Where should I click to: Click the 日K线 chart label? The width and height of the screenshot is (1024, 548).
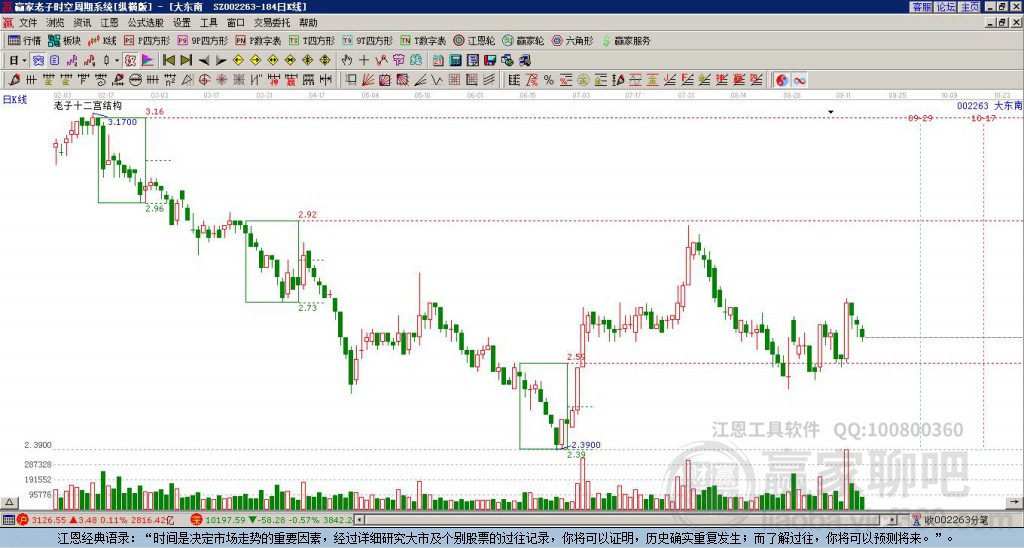[x=15, y=100]
